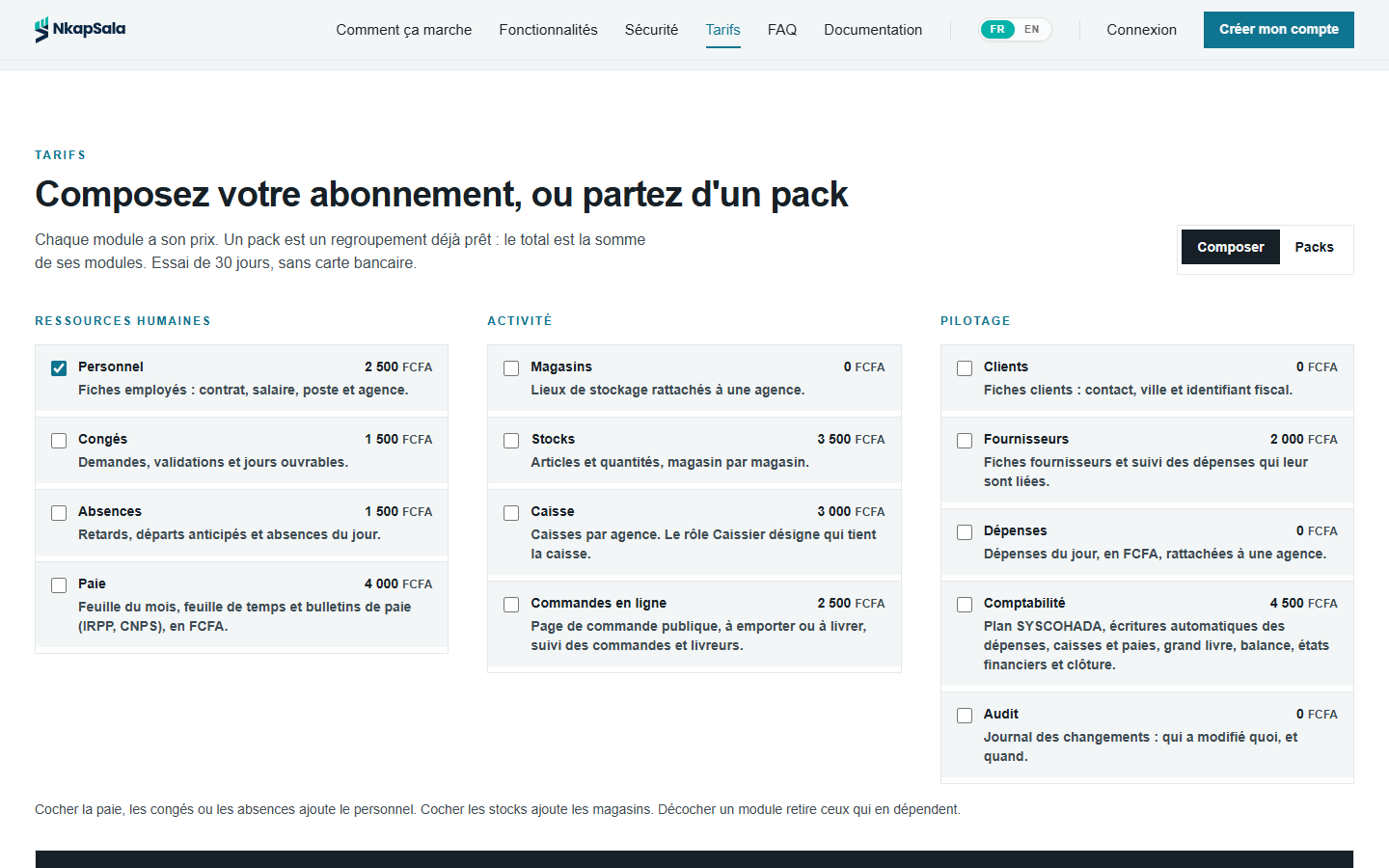Tick the Absences module checkbox
The width and height of the screenshot is (1389, 868).
[x=59, y=513]
